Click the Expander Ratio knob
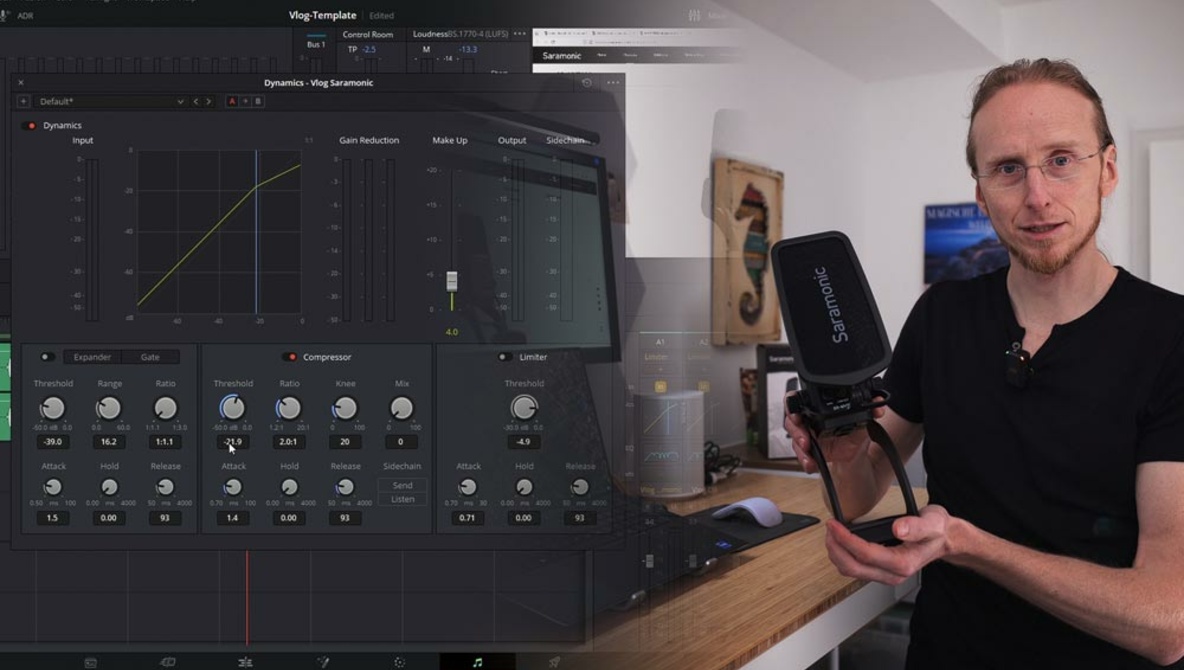Image resolution: width=1184 pixels, height=670 pixels. [165, 408]
